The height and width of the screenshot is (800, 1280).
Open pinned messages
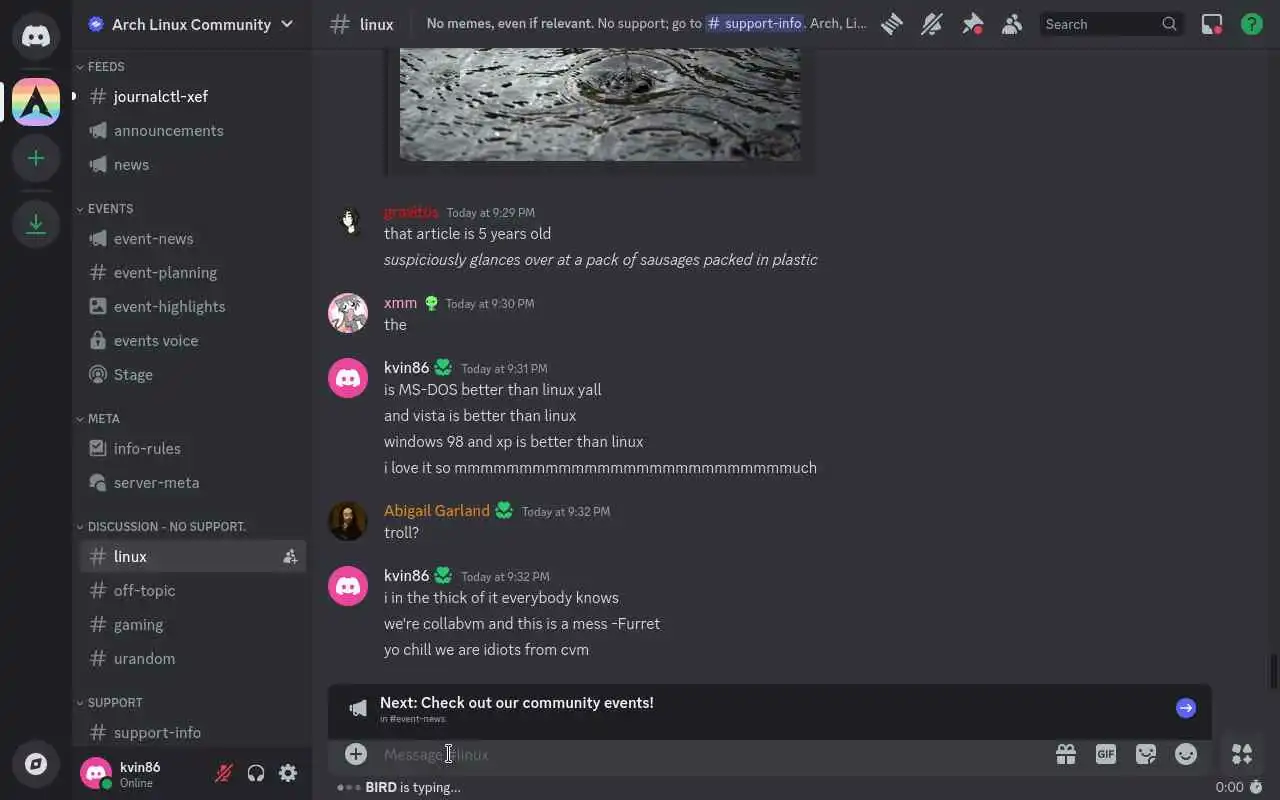pos(972,24)
